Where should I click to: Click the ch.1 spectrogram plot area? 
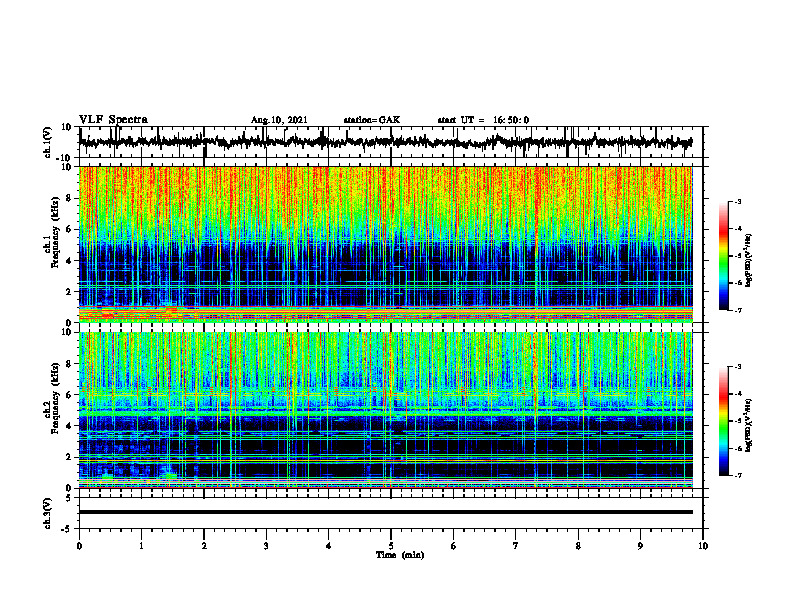385,244
